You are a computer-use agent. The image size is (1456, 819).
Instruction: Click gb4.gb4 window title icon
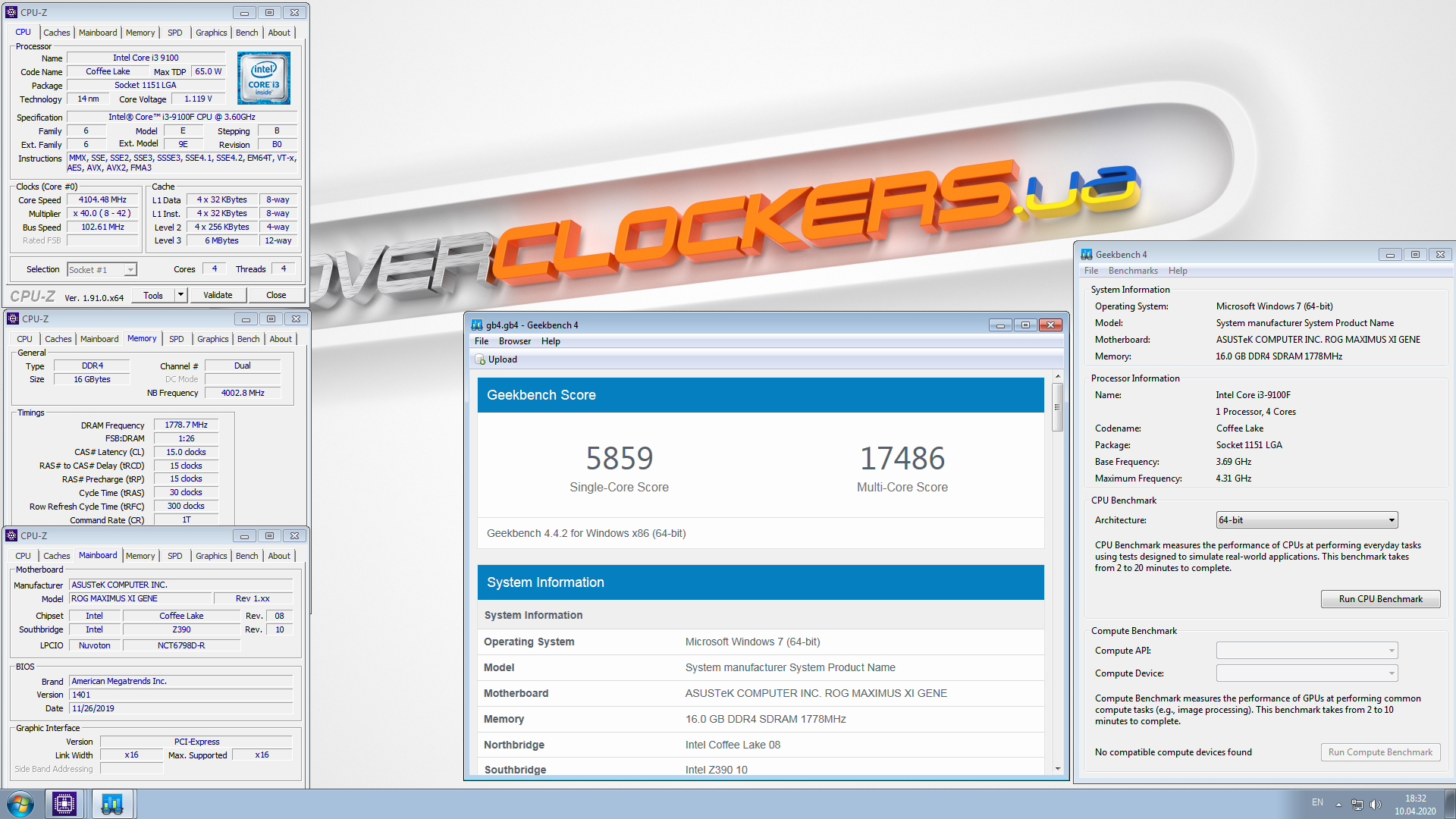477,325
